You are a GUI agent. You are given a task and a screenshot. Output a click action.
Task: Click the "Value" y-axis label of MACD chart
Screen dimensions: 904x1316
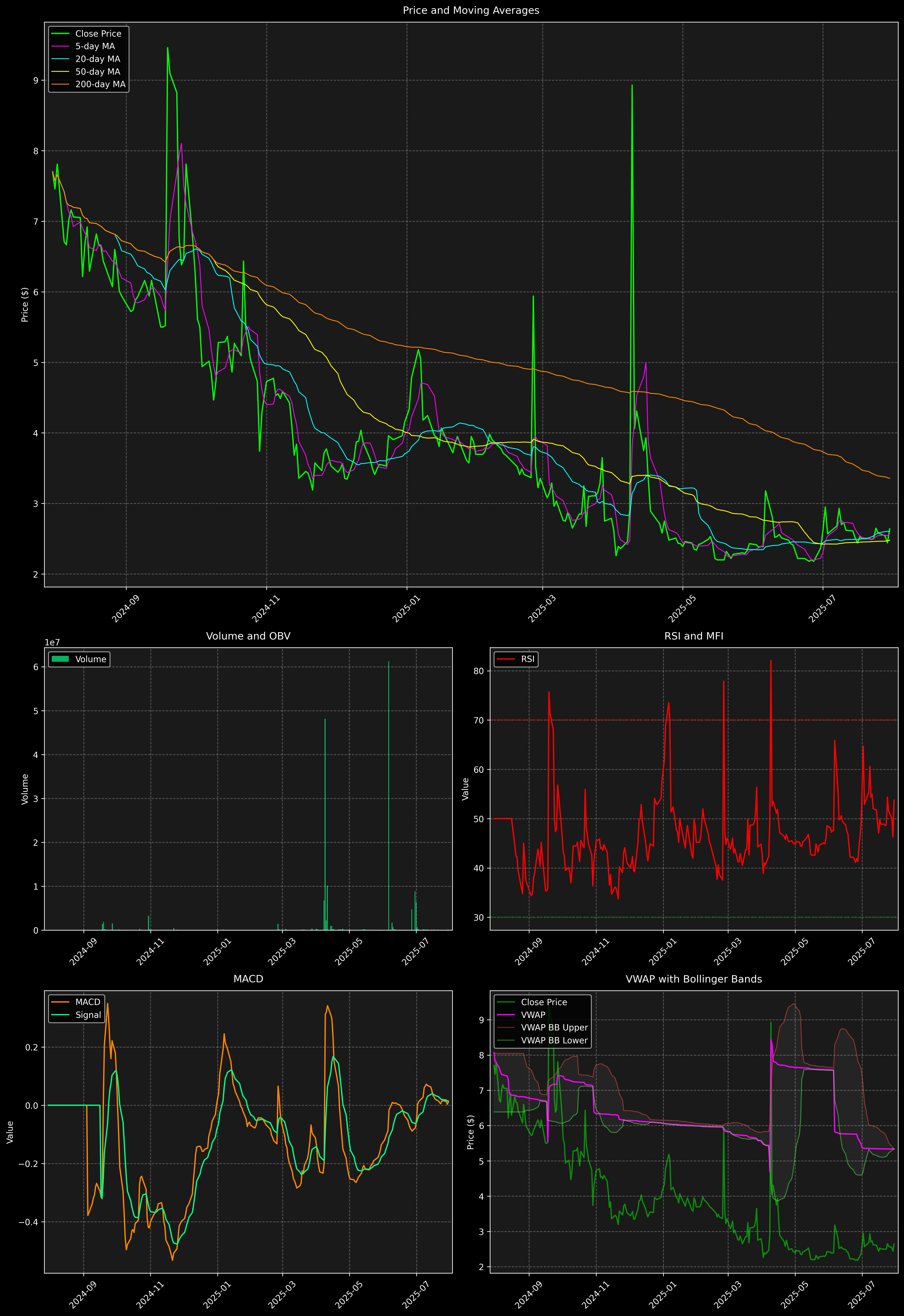click(10, 1132)
